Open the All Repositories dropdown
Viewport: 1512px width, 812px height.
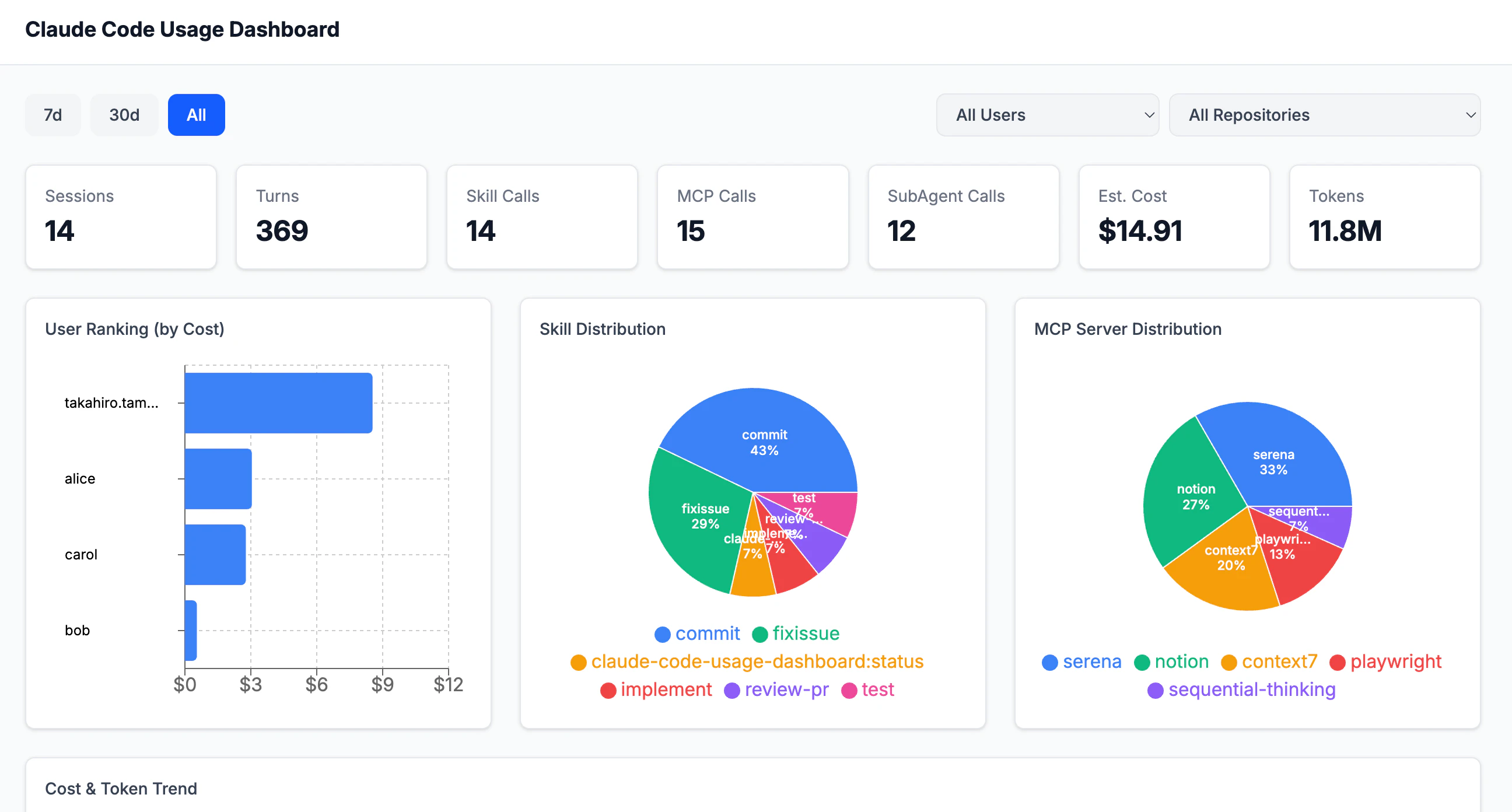click(x=1325, y=114)
